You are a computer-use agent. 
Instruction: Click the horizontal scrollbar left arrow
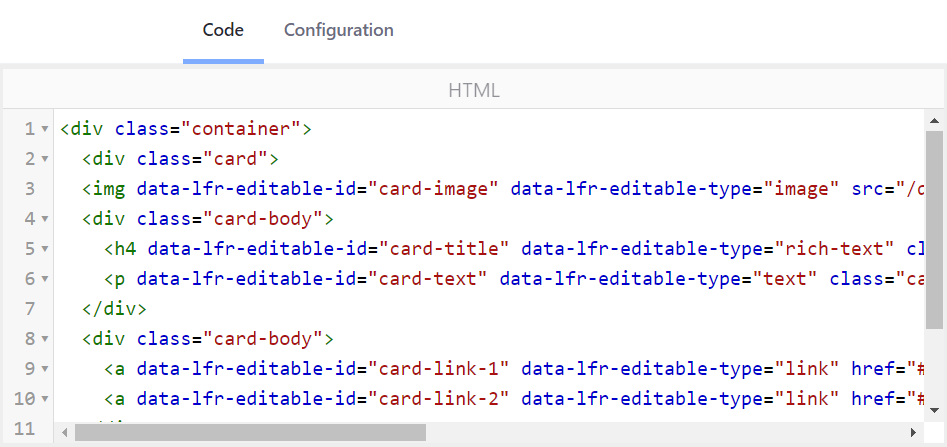(65, 433)
